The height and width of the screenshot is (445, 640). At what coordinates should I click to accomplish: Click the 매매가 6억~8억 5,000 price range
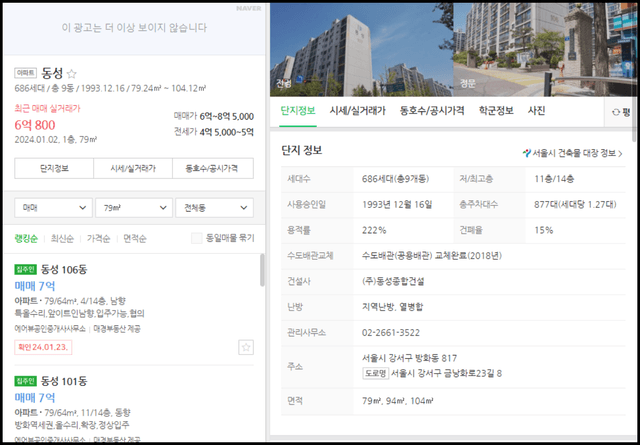click(214, 117)
